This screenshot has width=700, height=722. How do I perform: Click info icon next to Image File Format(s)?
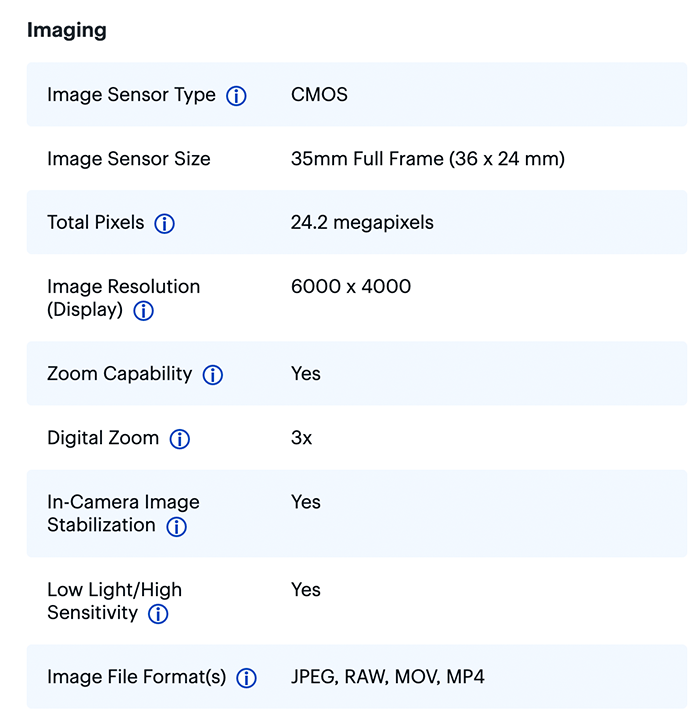[x=246, y=678]
